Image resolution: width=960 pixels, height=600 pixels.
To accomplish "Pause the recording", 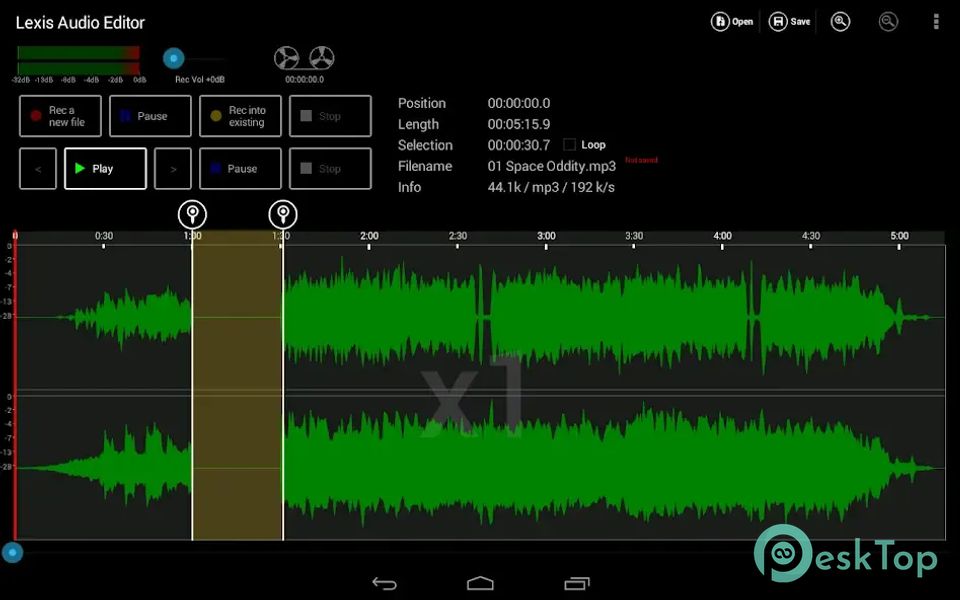I will [150, 116].
